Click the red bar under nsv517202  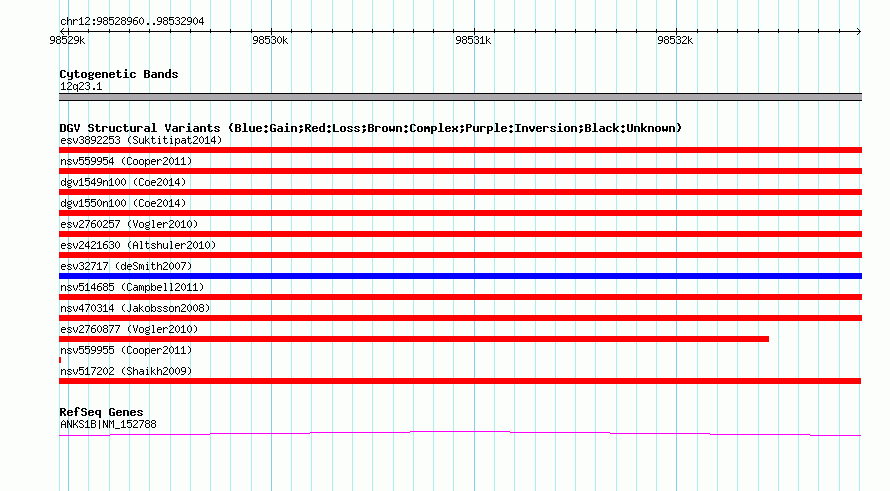[x=460, y=381]
